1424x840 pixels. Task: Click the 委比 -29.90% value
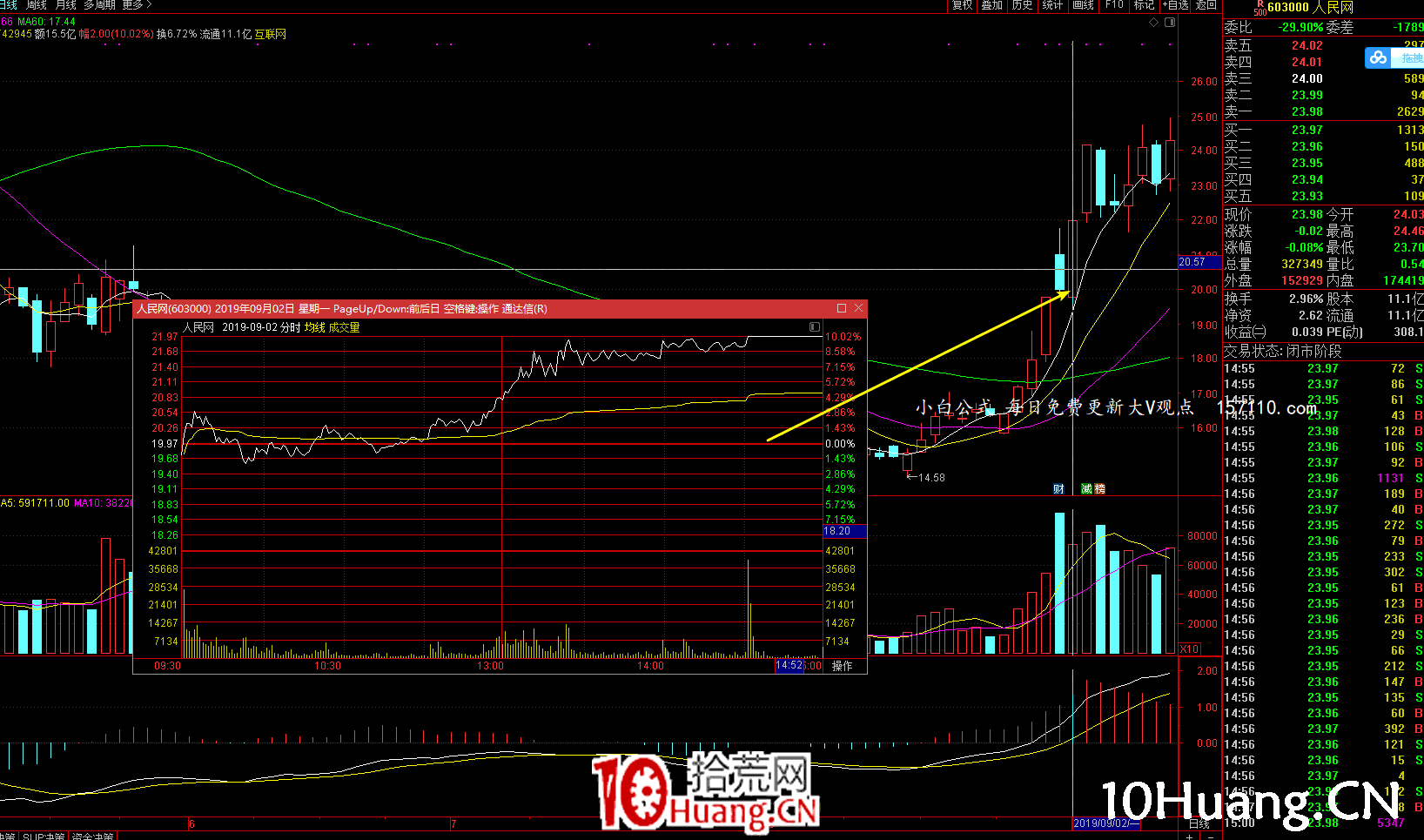pos(1300,27)
